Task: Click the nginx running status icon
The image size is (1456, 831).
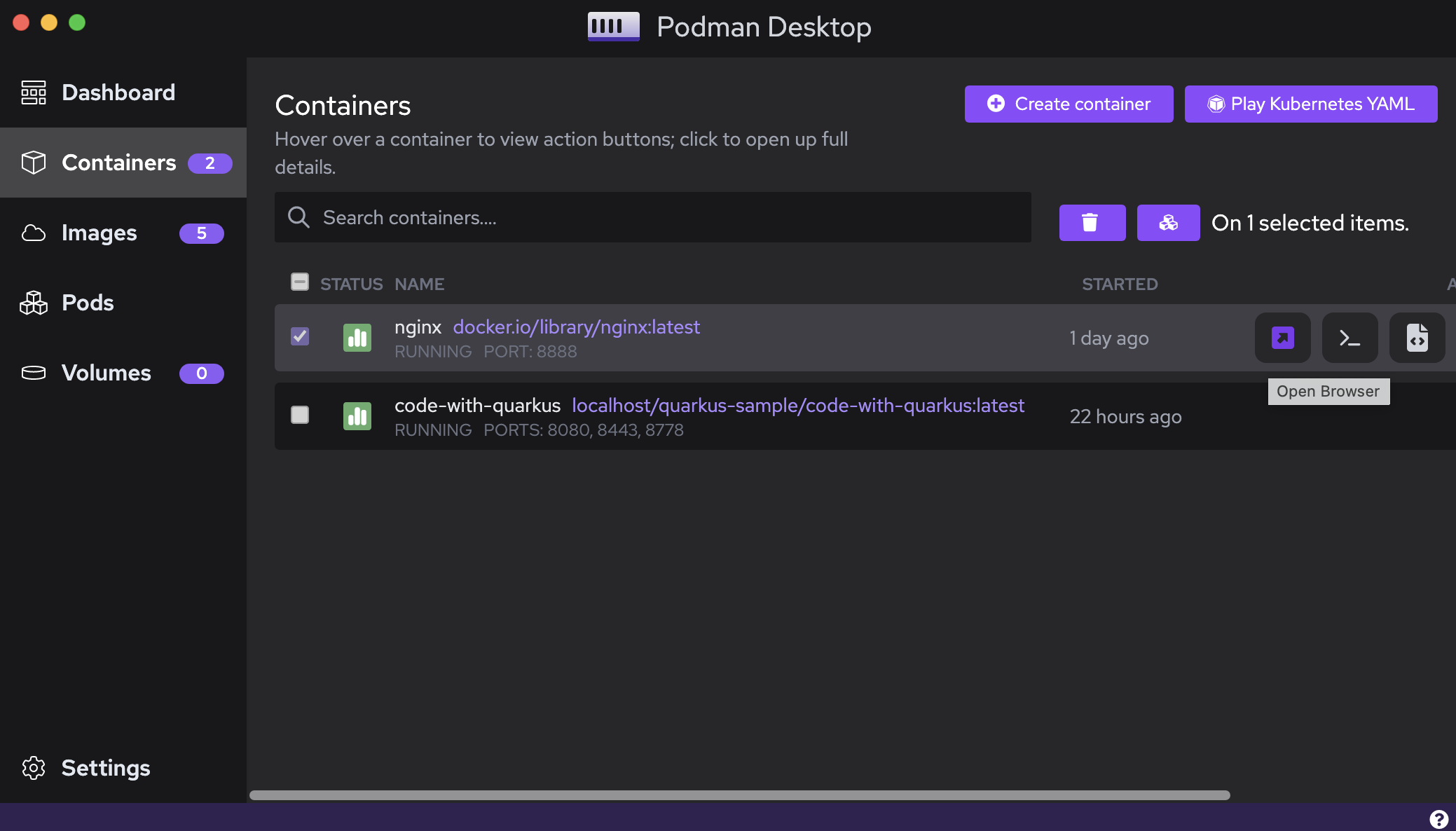Action: click(x=357, y=338)
